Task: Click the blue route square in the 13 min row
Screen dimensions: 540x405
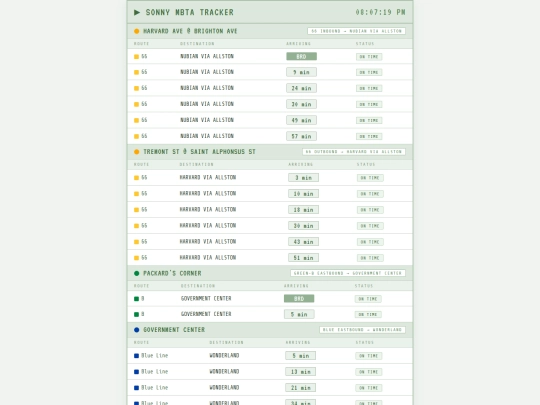Action: coord(136,372)
